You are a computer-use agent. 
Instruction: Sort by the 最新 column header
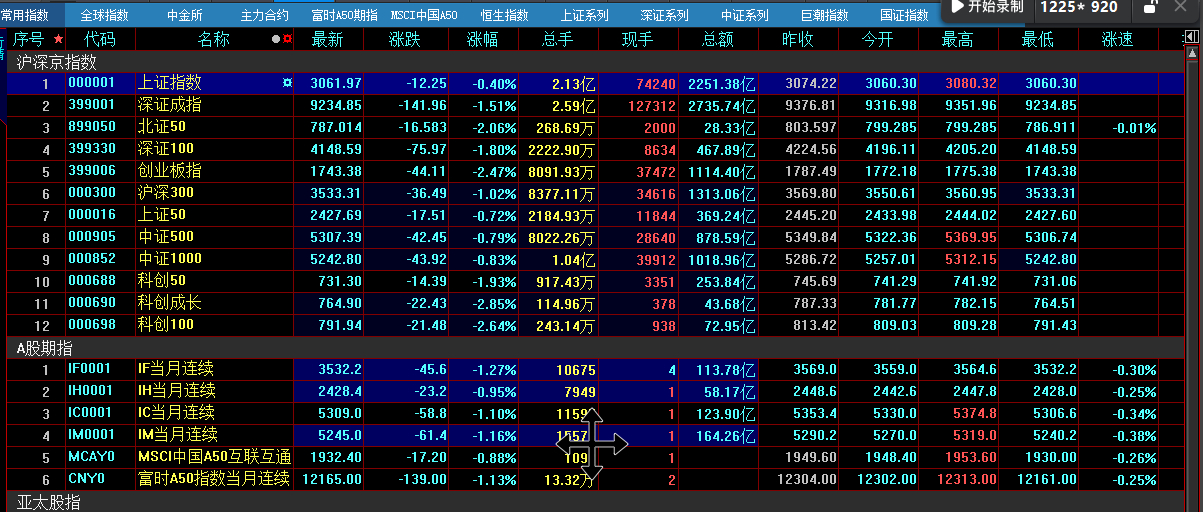[327, 40]
